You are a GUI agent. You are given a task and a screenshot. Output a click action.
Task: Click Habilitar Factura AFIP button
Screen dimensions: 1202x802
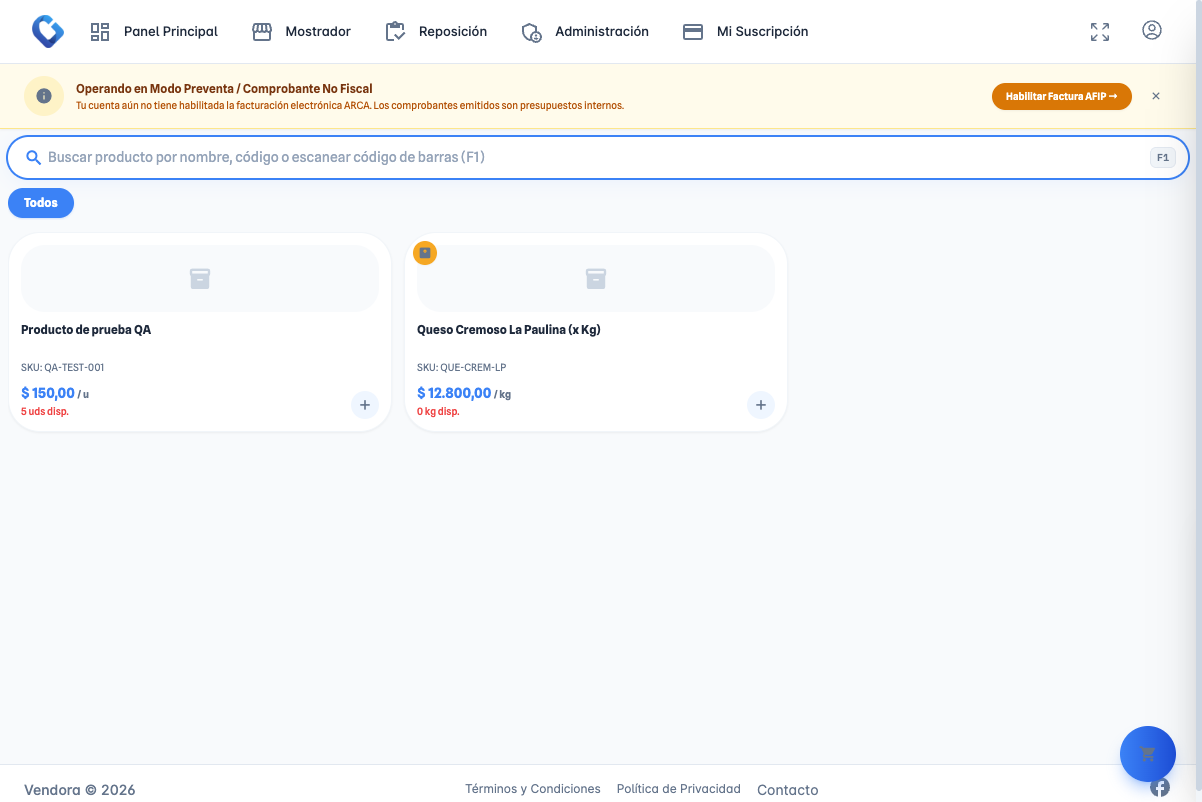tap(1062, 96)
